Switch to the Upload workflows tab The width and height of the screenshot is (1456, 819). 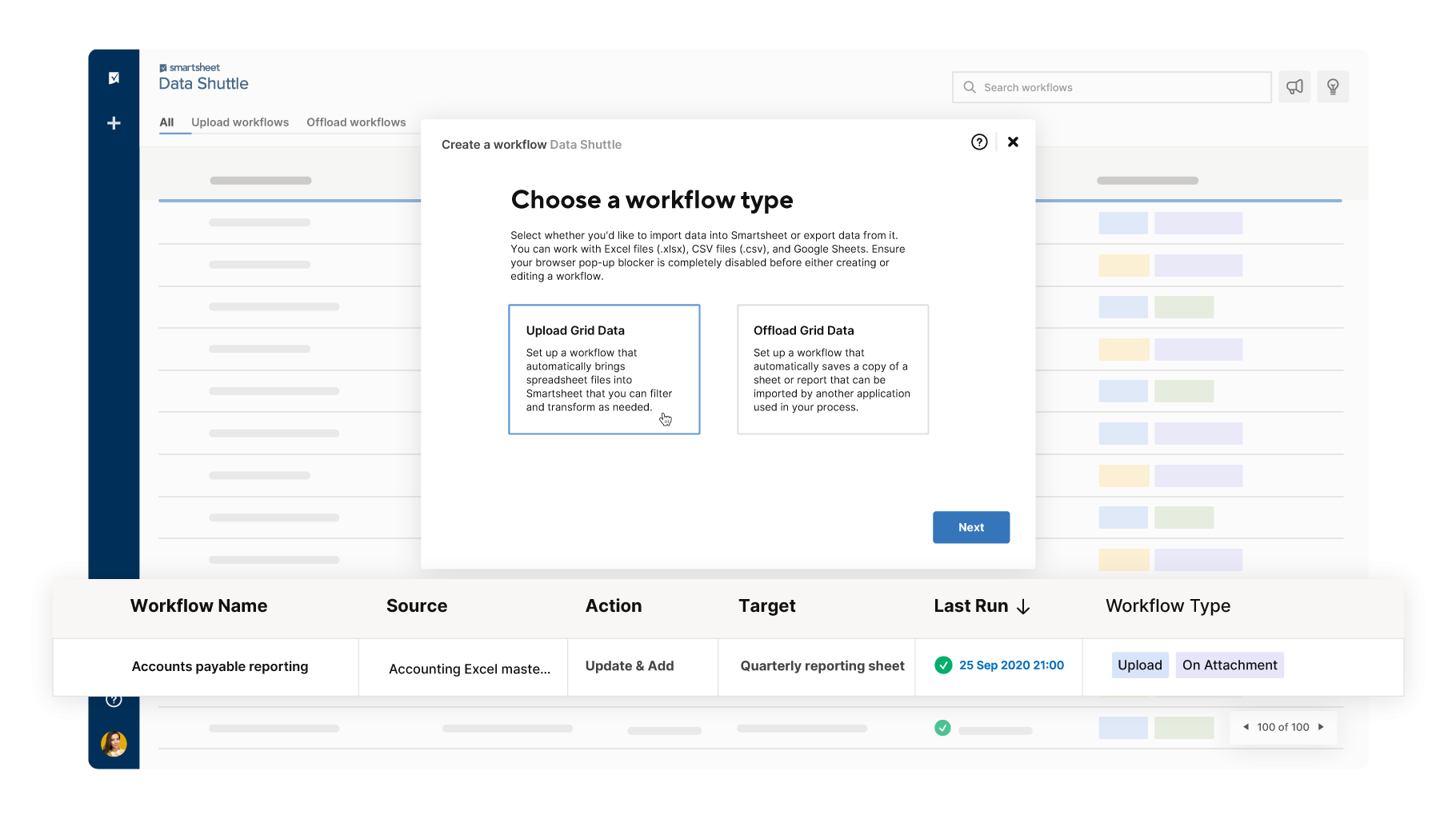[240, 122]
